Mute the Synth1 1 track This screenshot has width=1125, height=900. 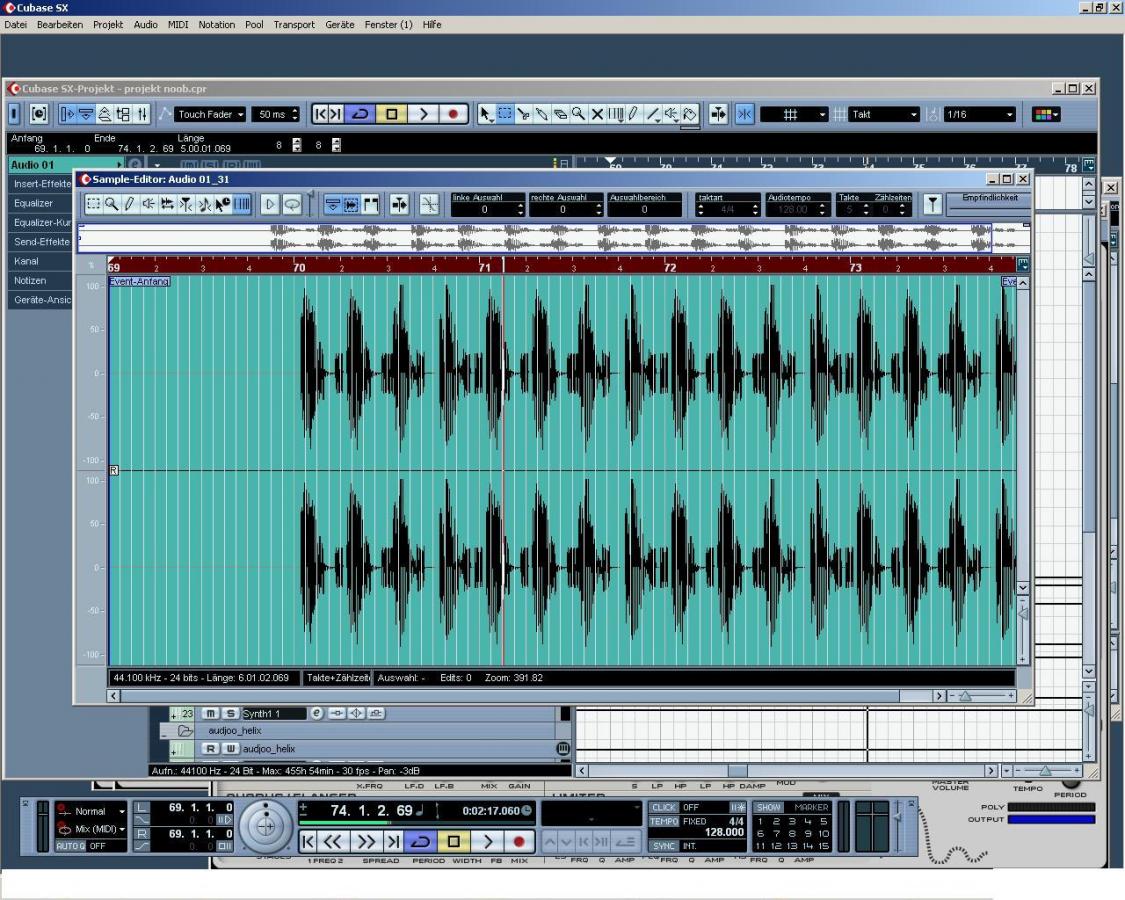[x=210, y=713]
